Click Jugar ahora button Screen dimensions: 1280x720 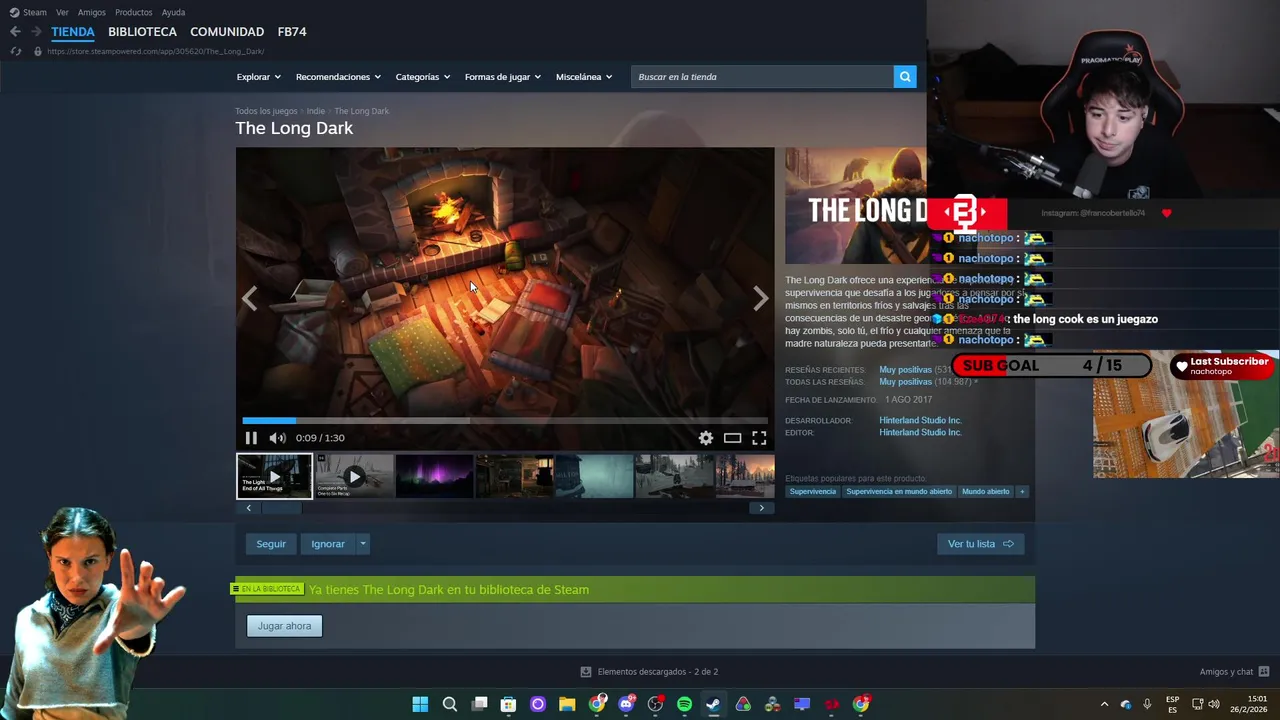284,626
